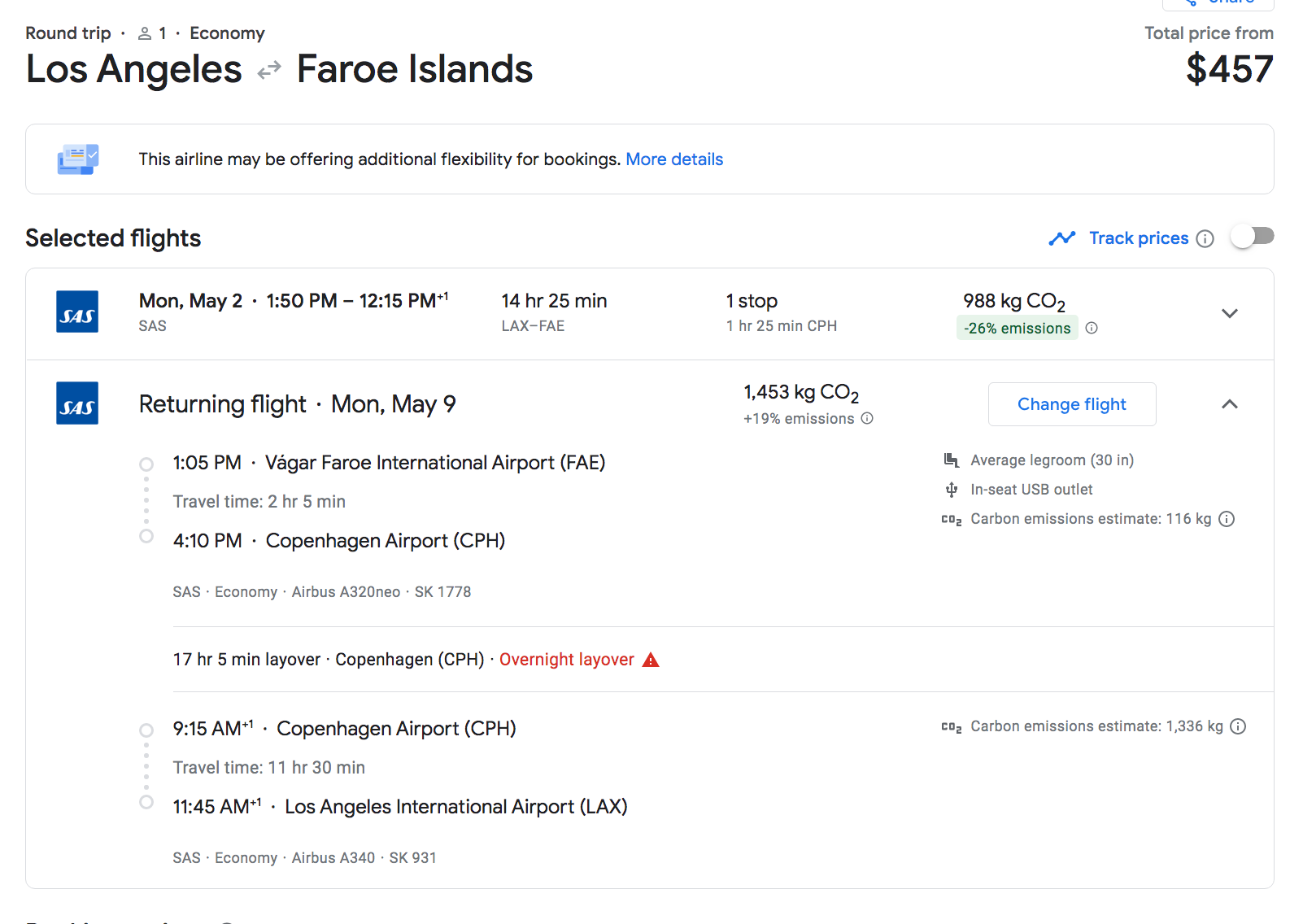Click info icon for 116 kg carbon estimate
Viewport: 1303px width, 924px height.
[1227, 519]
